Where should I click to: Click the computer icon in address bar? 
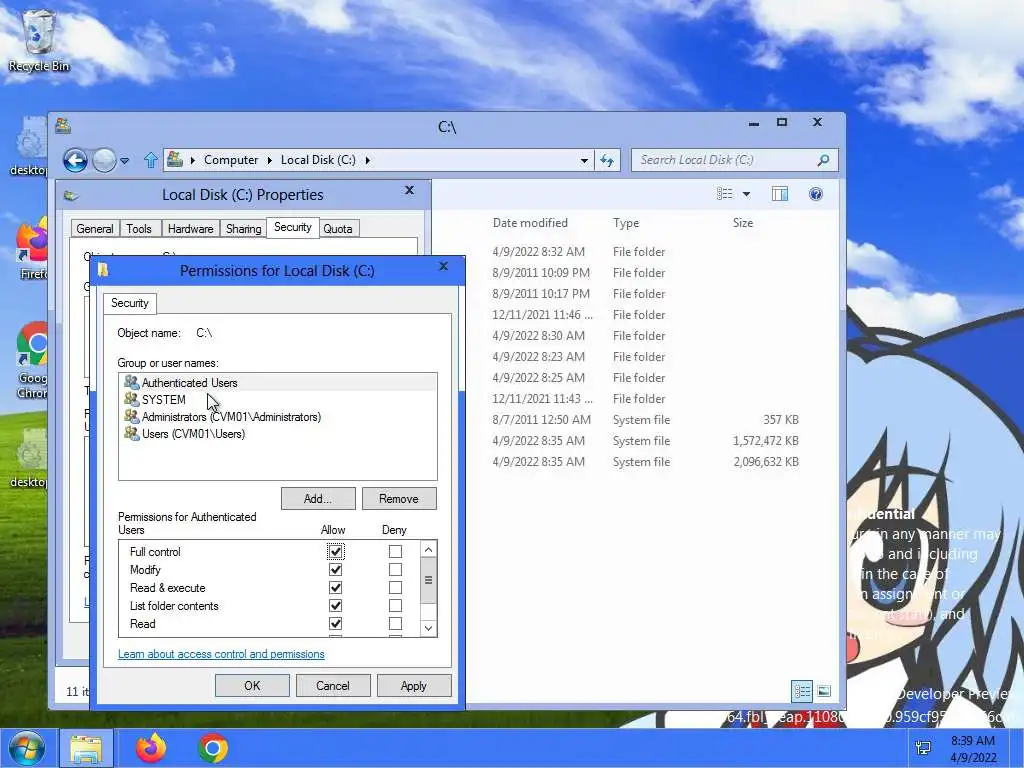pos(175,159)
